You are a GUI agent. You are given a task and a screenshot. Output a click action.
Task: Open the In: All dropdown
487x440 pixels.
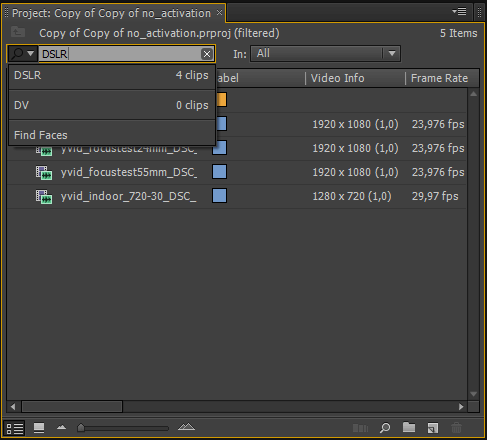pyautogui.click(x=325, y=53)
